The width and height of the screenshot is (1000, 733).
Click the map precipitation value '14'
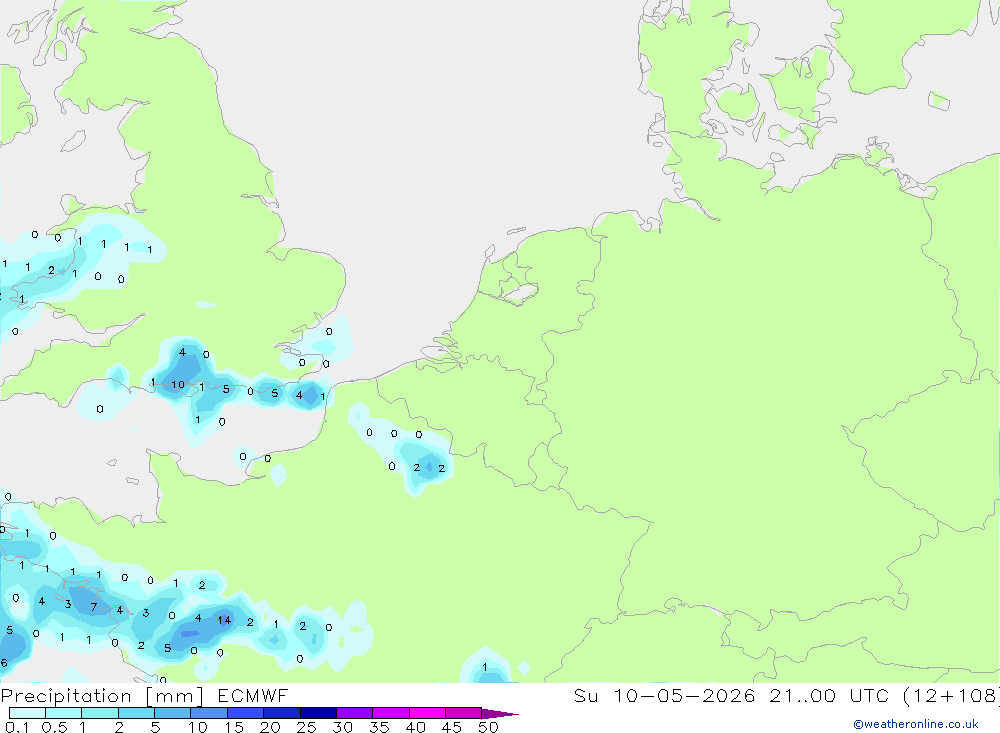coord(224,619)
